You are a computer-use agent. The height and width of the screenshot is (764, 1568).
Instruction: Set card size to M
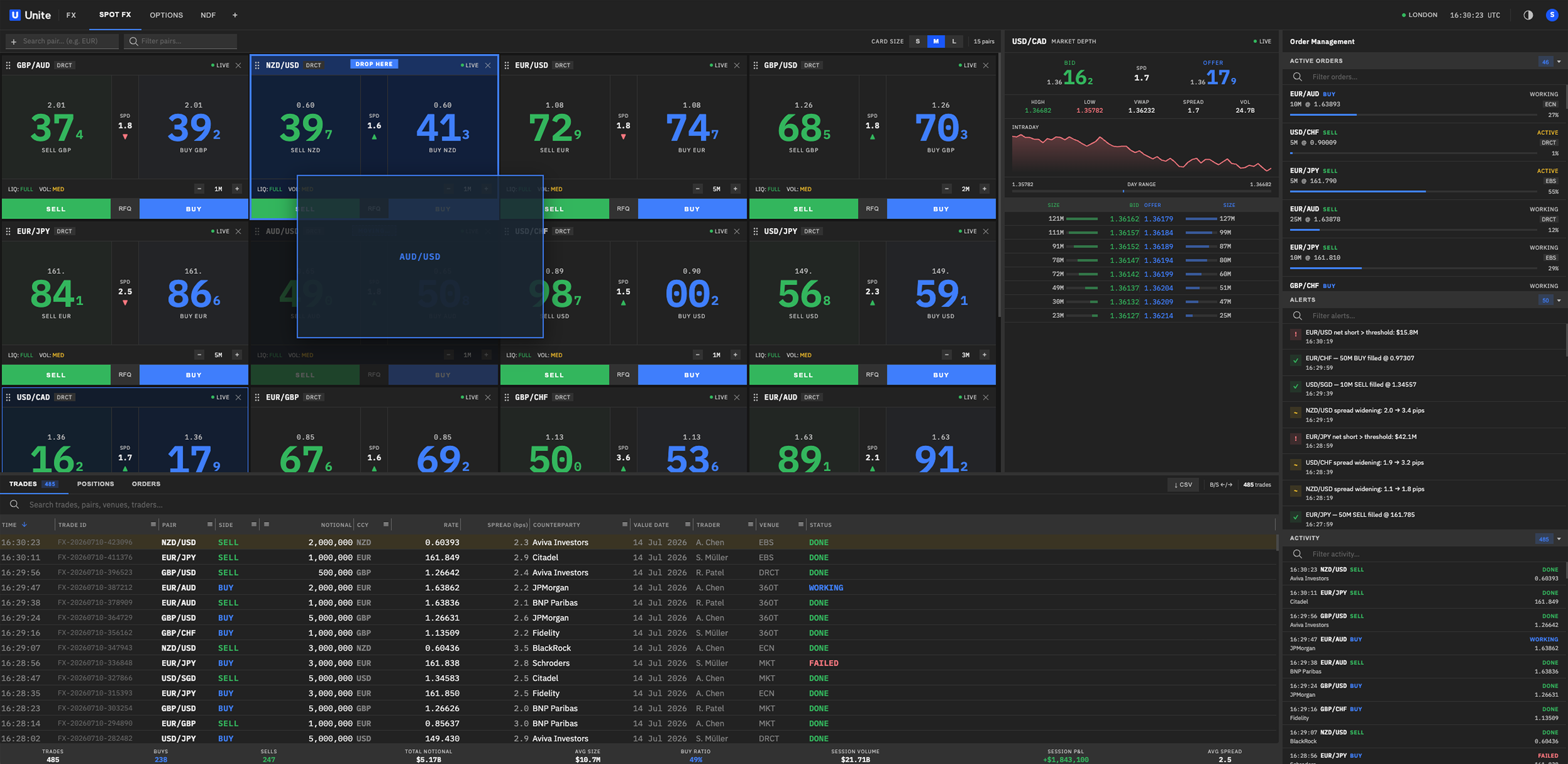936,41
